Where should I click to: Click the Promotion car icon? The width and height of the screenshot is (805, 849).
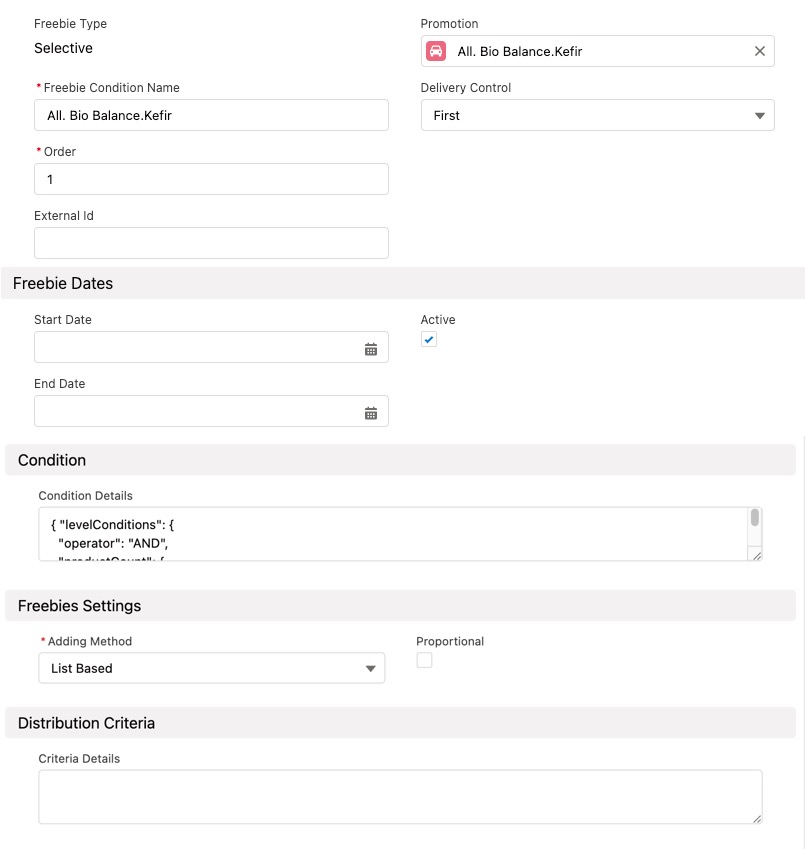[x=436, y=51]
